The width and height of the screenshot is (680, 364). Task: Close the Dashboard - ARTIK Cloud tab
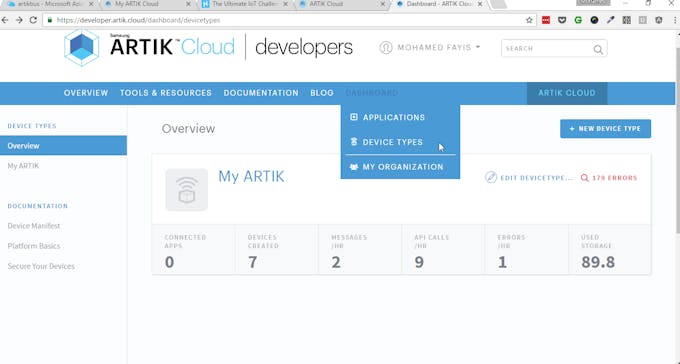(480, 4)
